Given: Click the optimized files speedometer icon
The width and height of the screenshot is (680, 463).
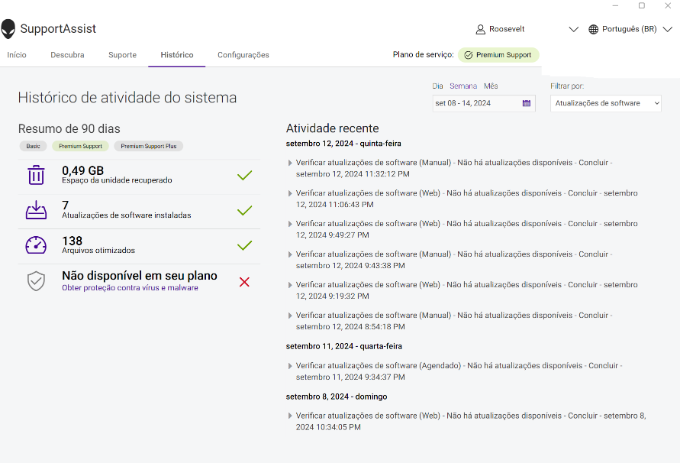Looking at the screenshot, I should pyautogui.click(x=36, y=245).
